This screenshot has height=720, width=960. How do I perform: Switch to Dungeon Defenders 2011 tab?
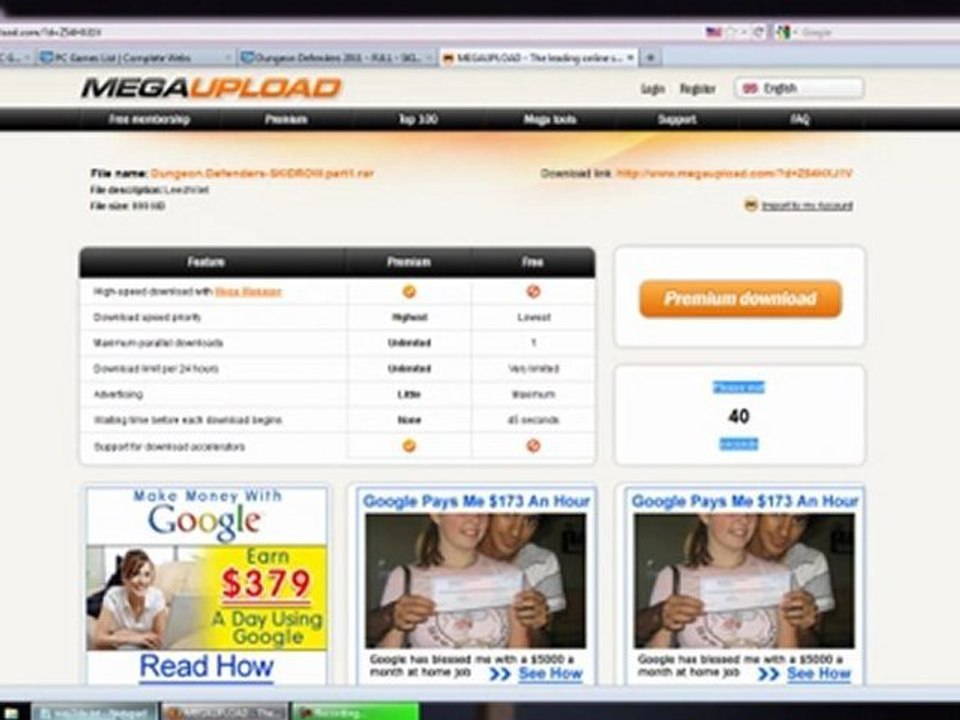(337, 58)
